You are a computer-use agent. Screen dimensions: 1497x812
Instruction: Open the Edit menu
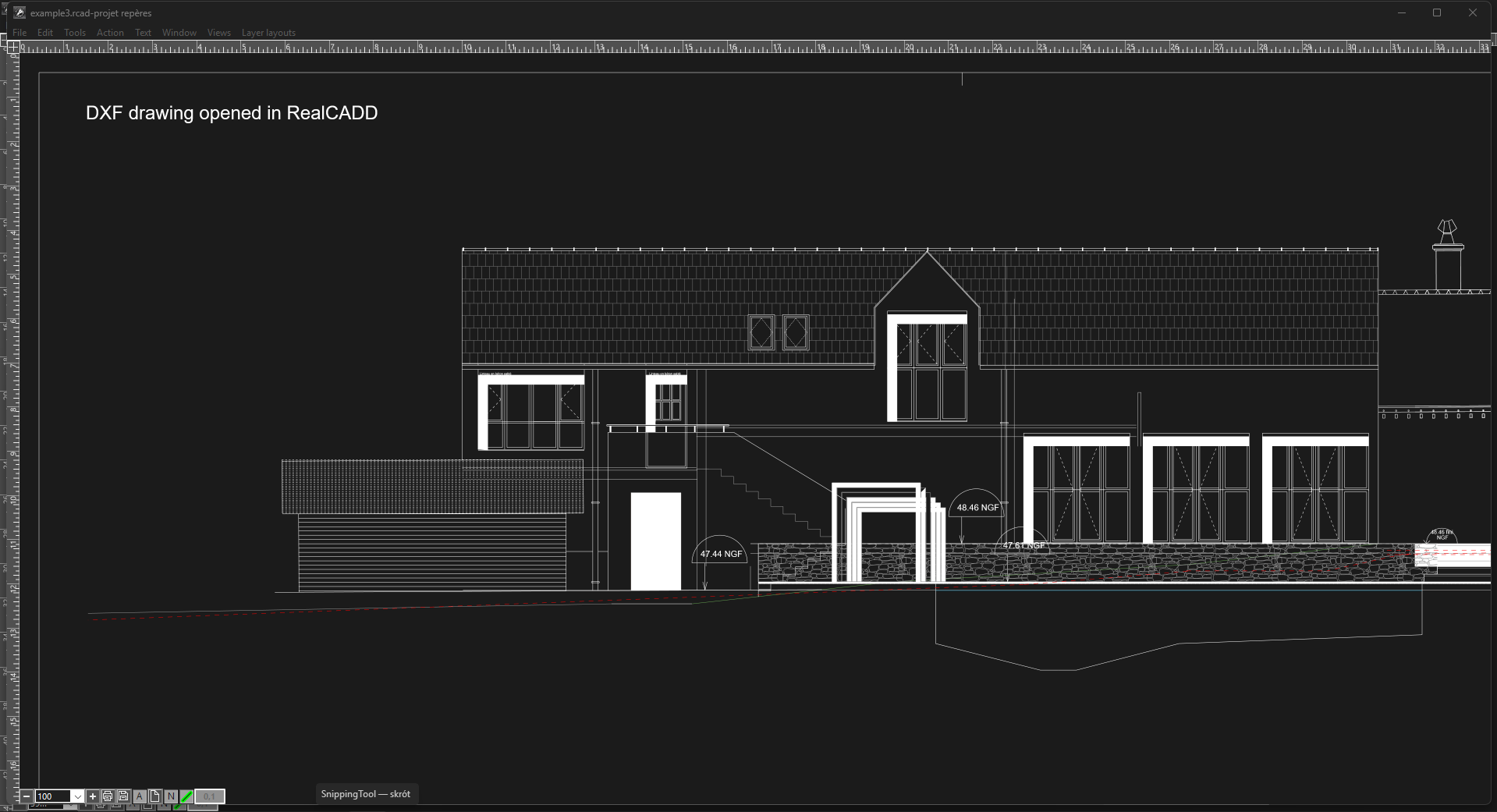pyautogui.click(x=45, y=33)
